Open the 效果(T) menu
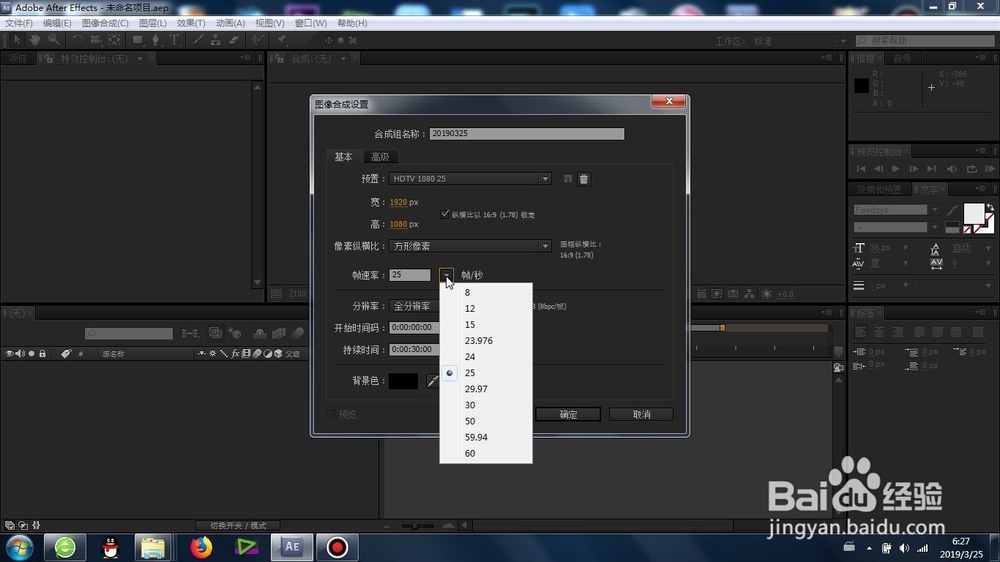Screen dimensions: 1000x562 (x=191, y=23)
